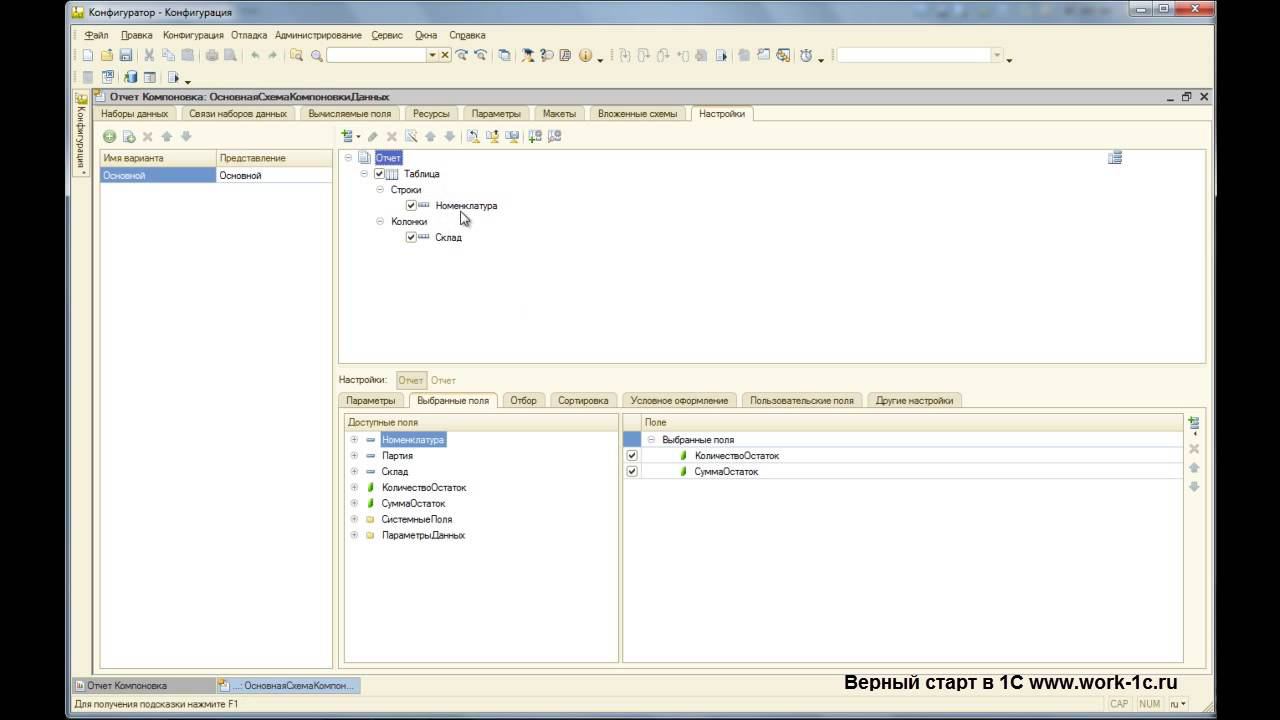Screen dimensions: 1280x720
Task: Open the Конфигурация menu
Action: pyautogui.click(x=193, y=35)
